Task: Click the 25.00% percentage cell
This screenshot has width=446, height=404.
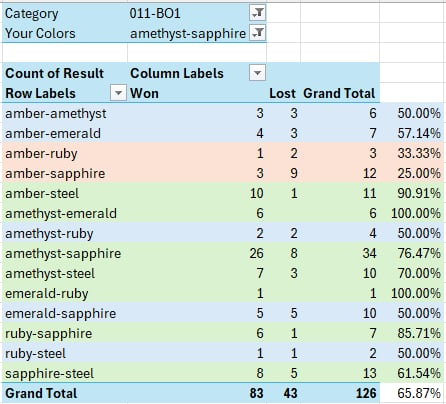Action: 412,173
